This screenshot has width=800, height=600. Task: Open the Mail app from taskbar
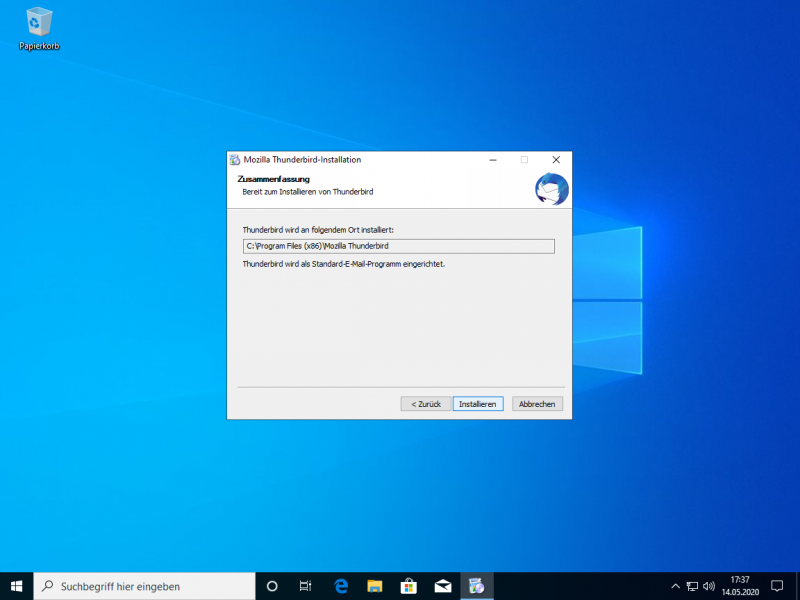coord(443,586)
